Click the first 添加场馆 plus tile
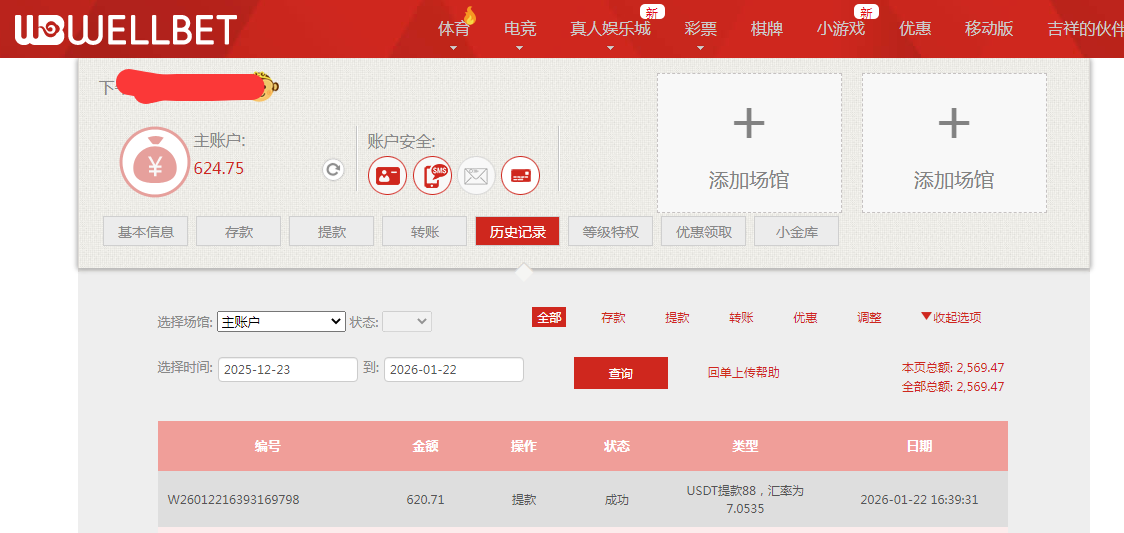The height and width of the screenshot is (533, 1124). (748, 143)
